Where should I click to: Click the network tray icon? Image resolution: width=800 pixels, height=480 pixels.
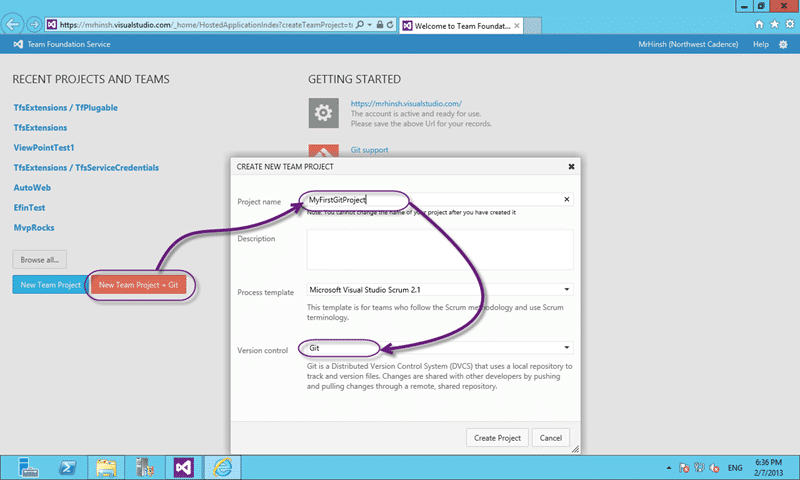699,468
